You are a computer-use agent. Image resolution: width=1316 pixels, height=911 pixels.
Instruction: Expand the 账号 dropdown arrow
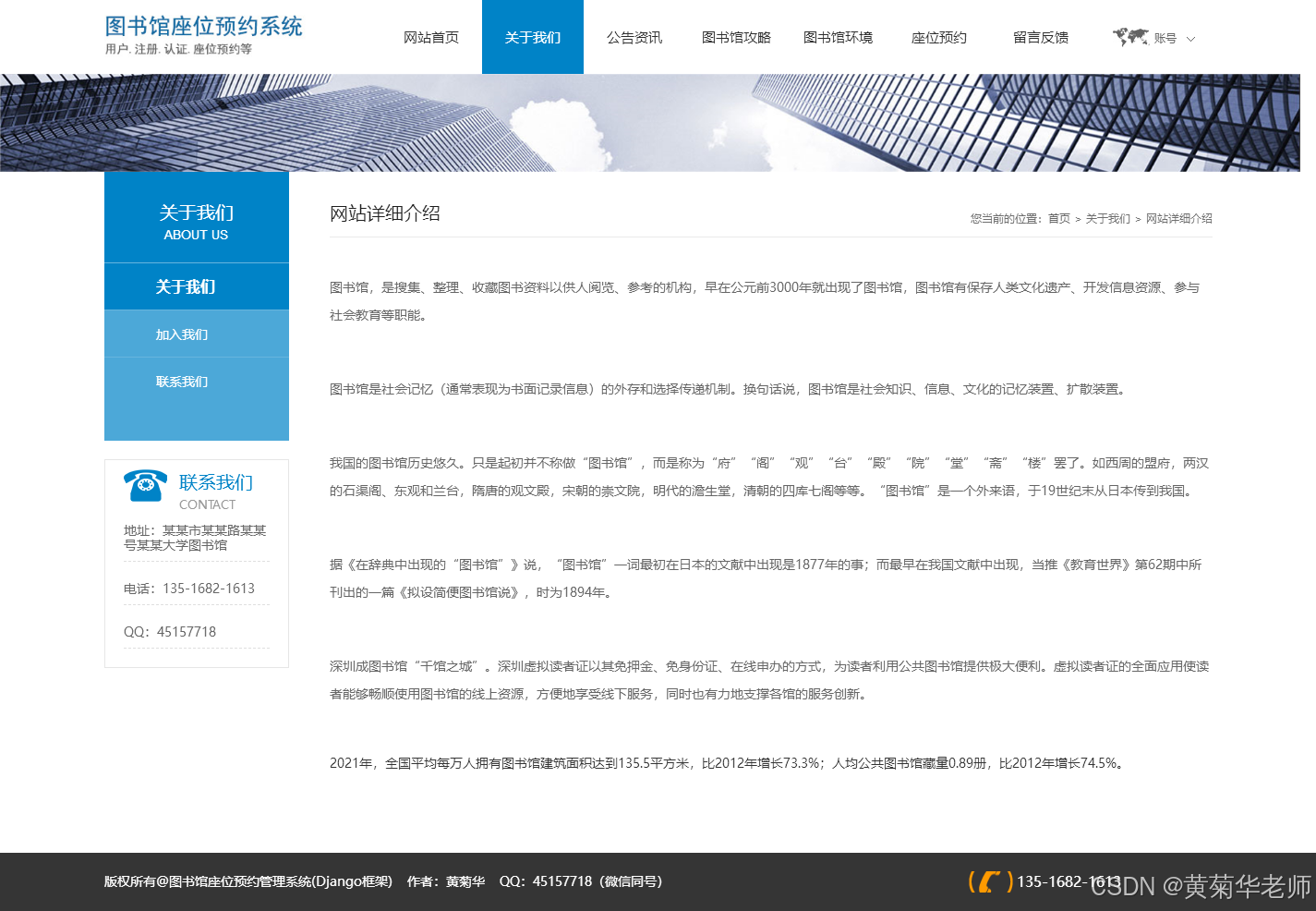[x=1190, y=39]
